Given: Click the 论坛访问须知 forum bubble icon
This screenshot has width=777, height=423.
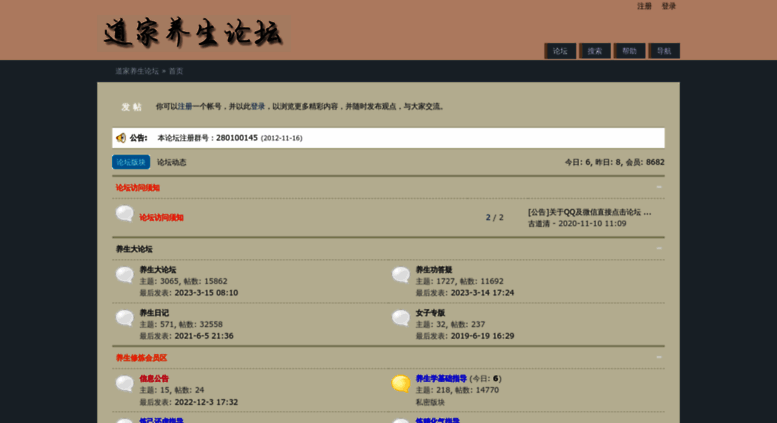Looking at the screenshot, I should (x=124, y=214).
